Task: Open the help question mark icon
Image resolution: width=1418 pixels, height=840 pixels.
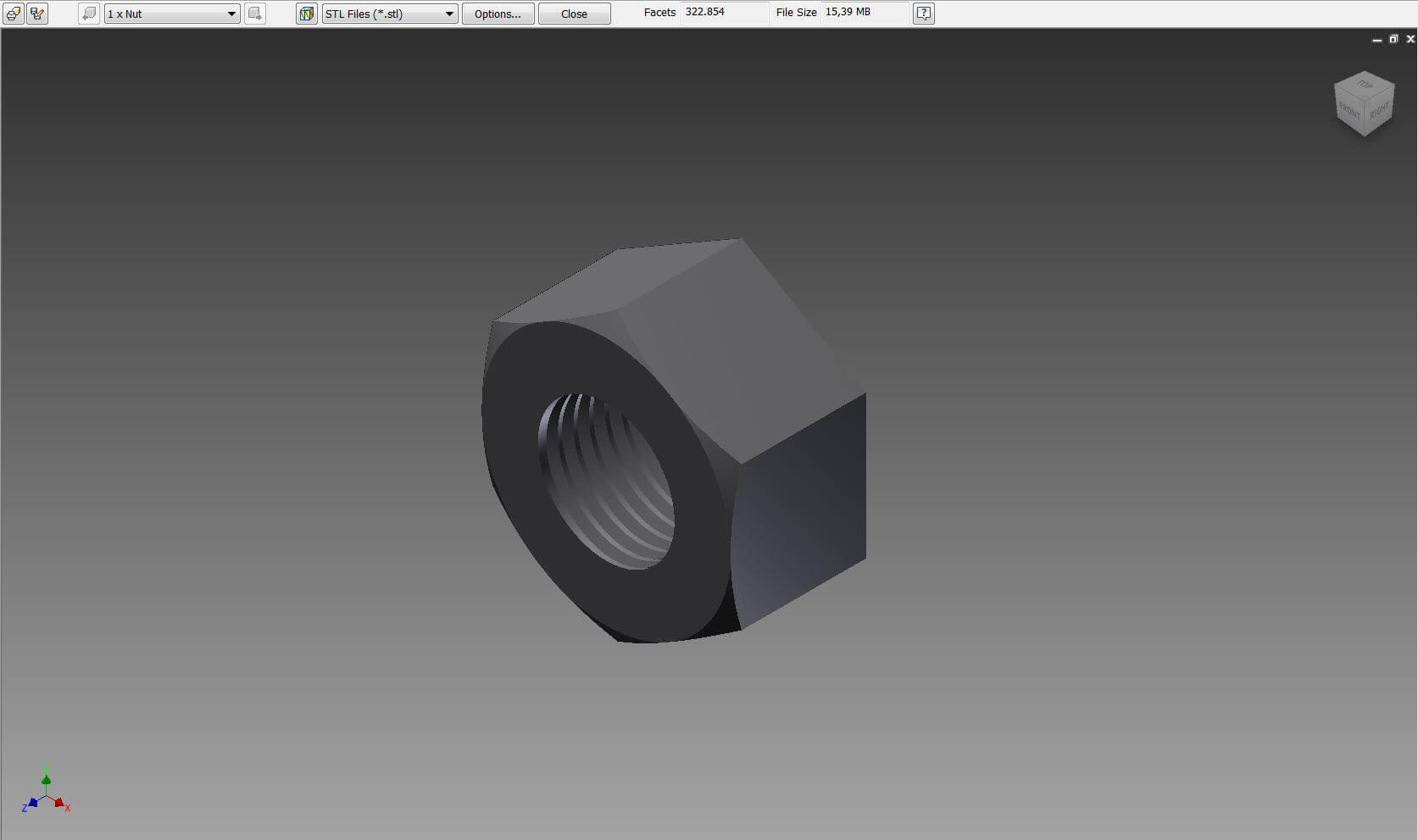Action: (x=924, y=14)
